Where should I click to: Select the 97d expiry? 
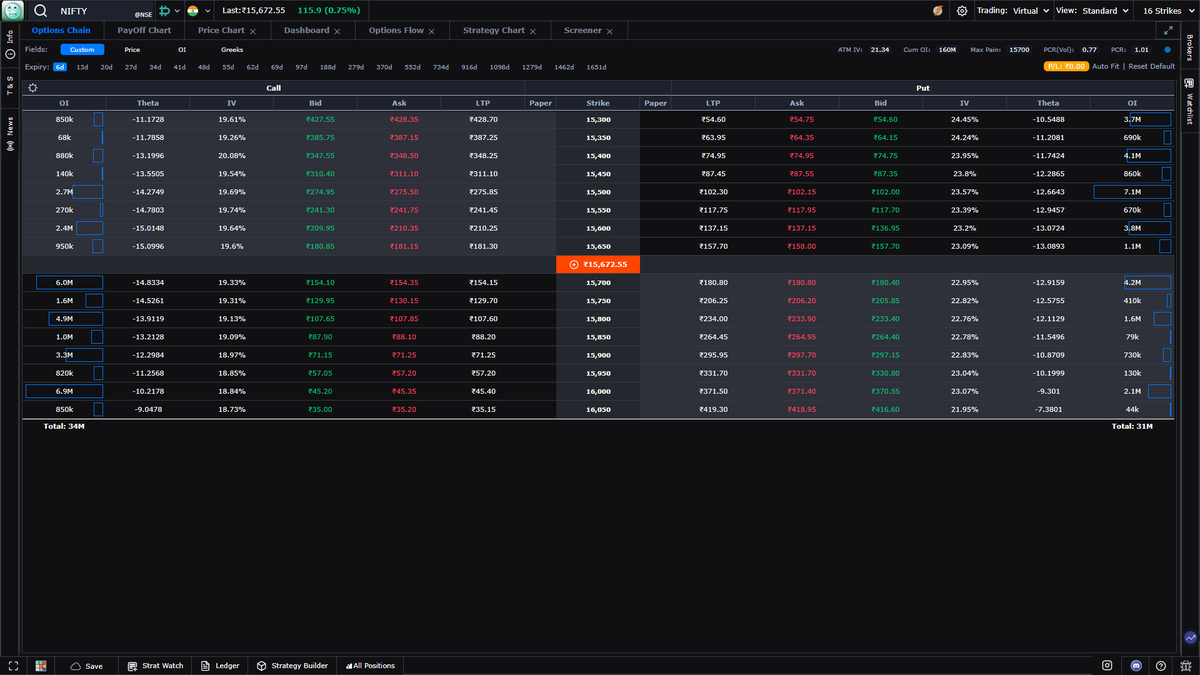[301, 67]
